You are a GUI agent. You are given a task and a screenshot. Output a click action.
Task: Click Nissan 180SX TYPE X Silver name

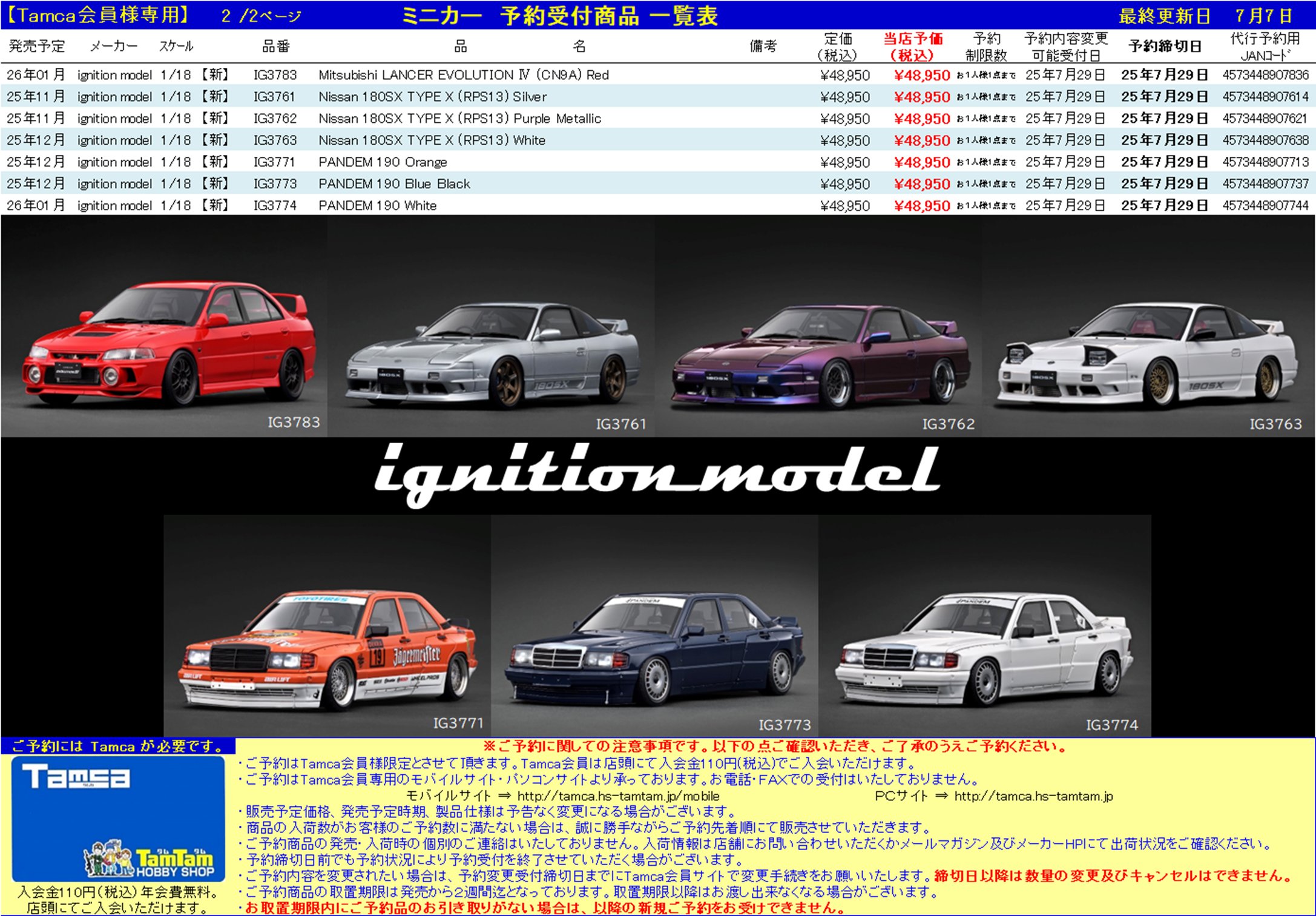tap(432, 97)
